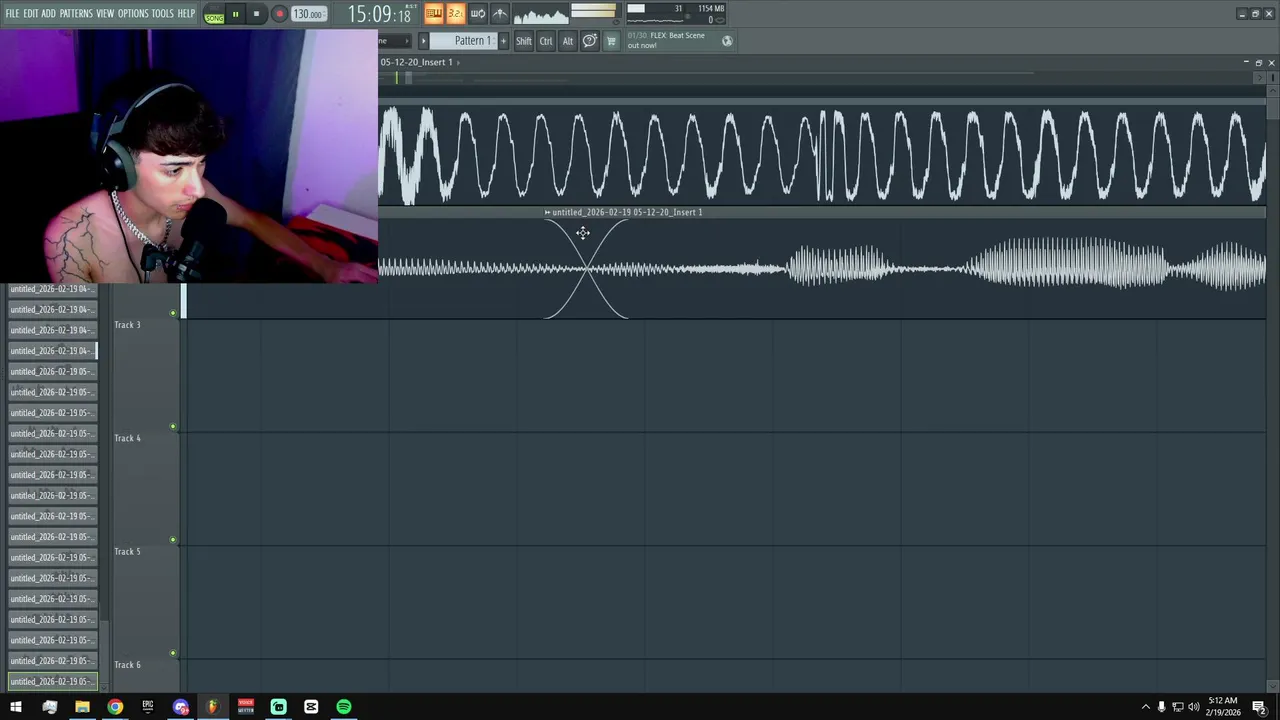
Task: Toggle the 3-2-1 recording countdown icon
Action: [456, 14]
